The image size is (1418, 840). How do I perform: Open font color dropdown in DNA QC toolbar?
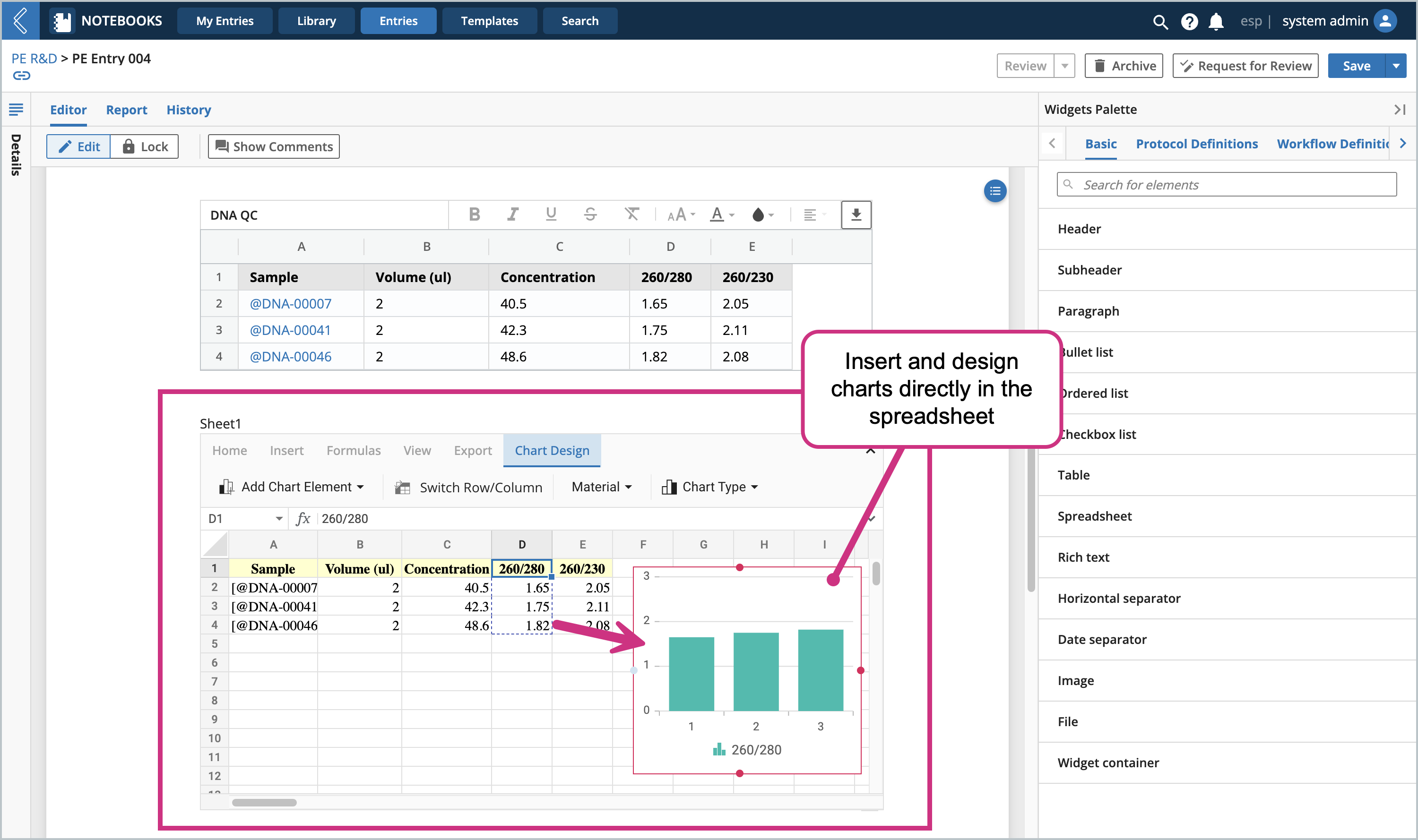tap(722, 214)
